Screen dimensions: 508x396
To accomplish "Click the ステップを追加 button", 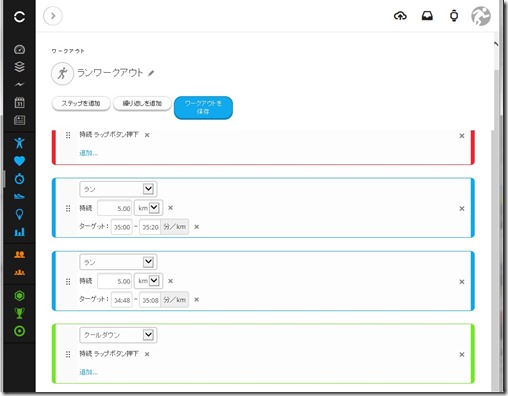I will [81, 103].
